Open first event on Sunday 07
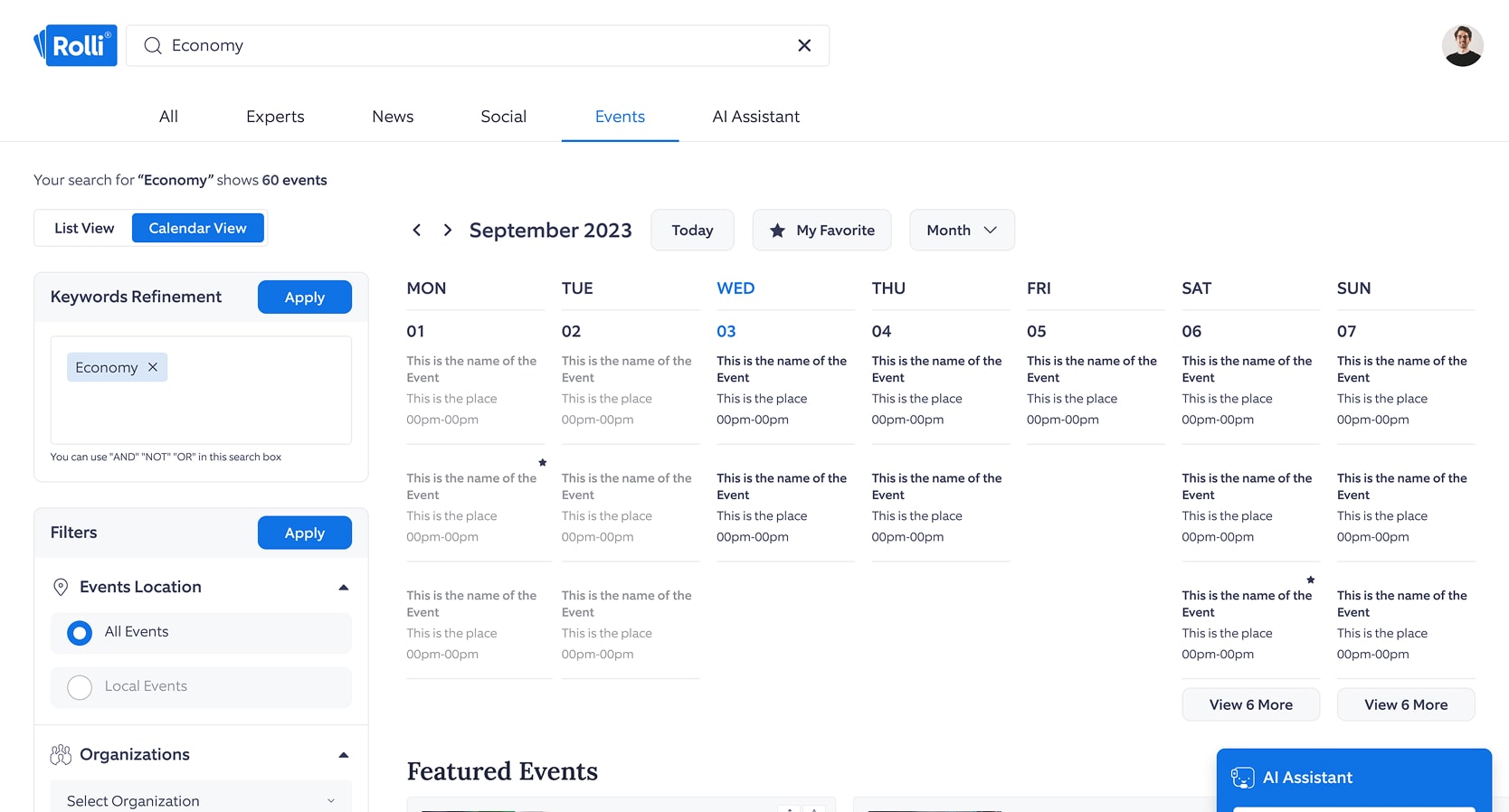This screenshot has width=1509, height=812. click(x=1404, y=390)
